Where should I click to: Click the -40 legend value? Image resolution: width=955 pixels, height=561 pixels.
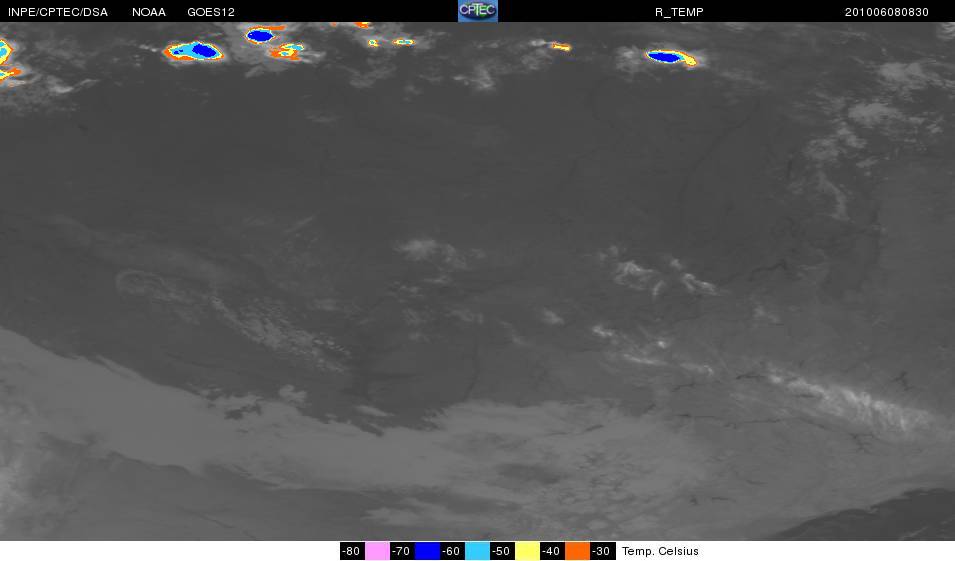tap(552, 551)
